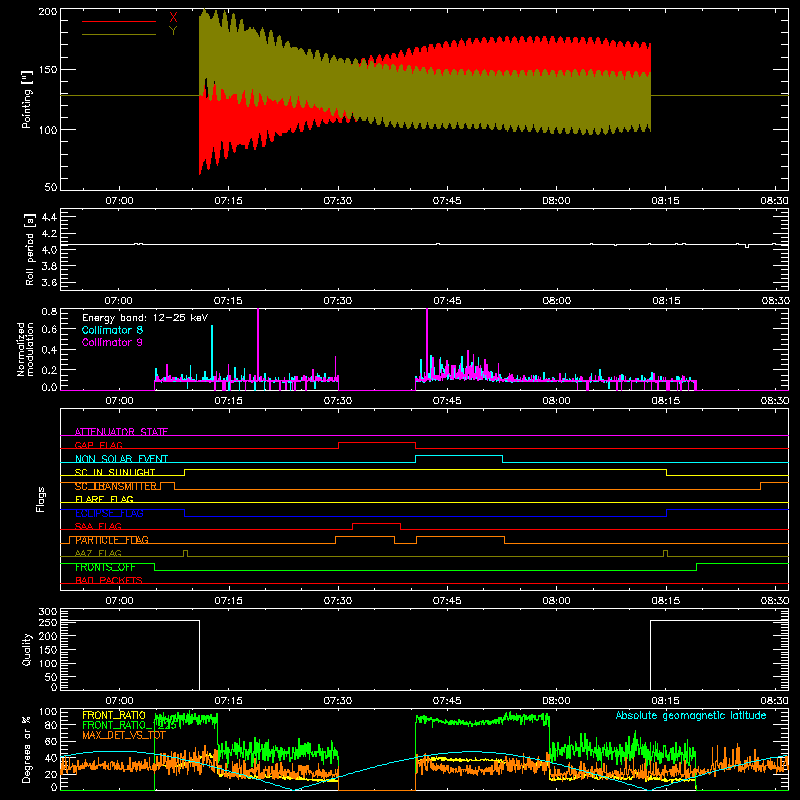The width and height of the screenshot is (800, 800).
Task: Click the FLARE_FLAG label
Action: (104, 499)
